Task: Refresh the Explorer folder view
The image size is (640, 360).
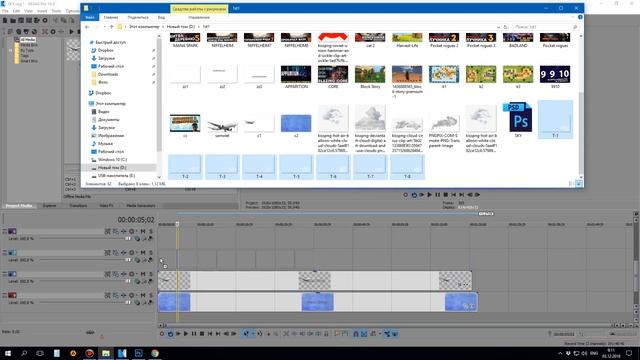Action: click(x=505, y=27)
